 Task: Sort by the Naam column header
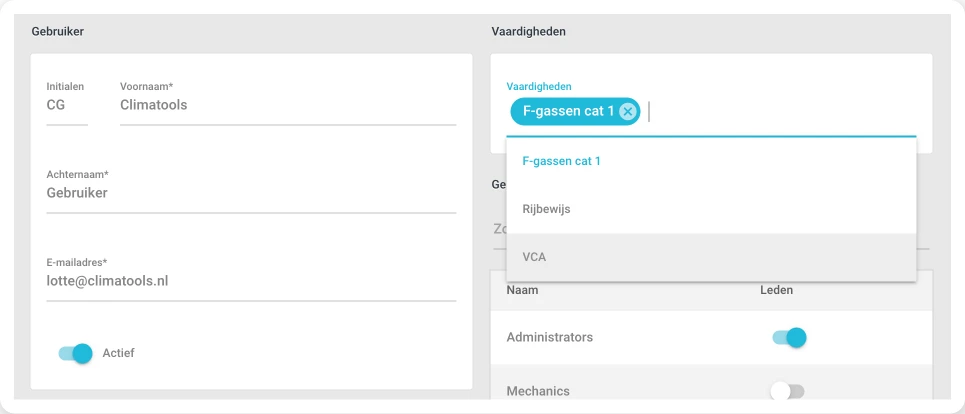(523, 290)
